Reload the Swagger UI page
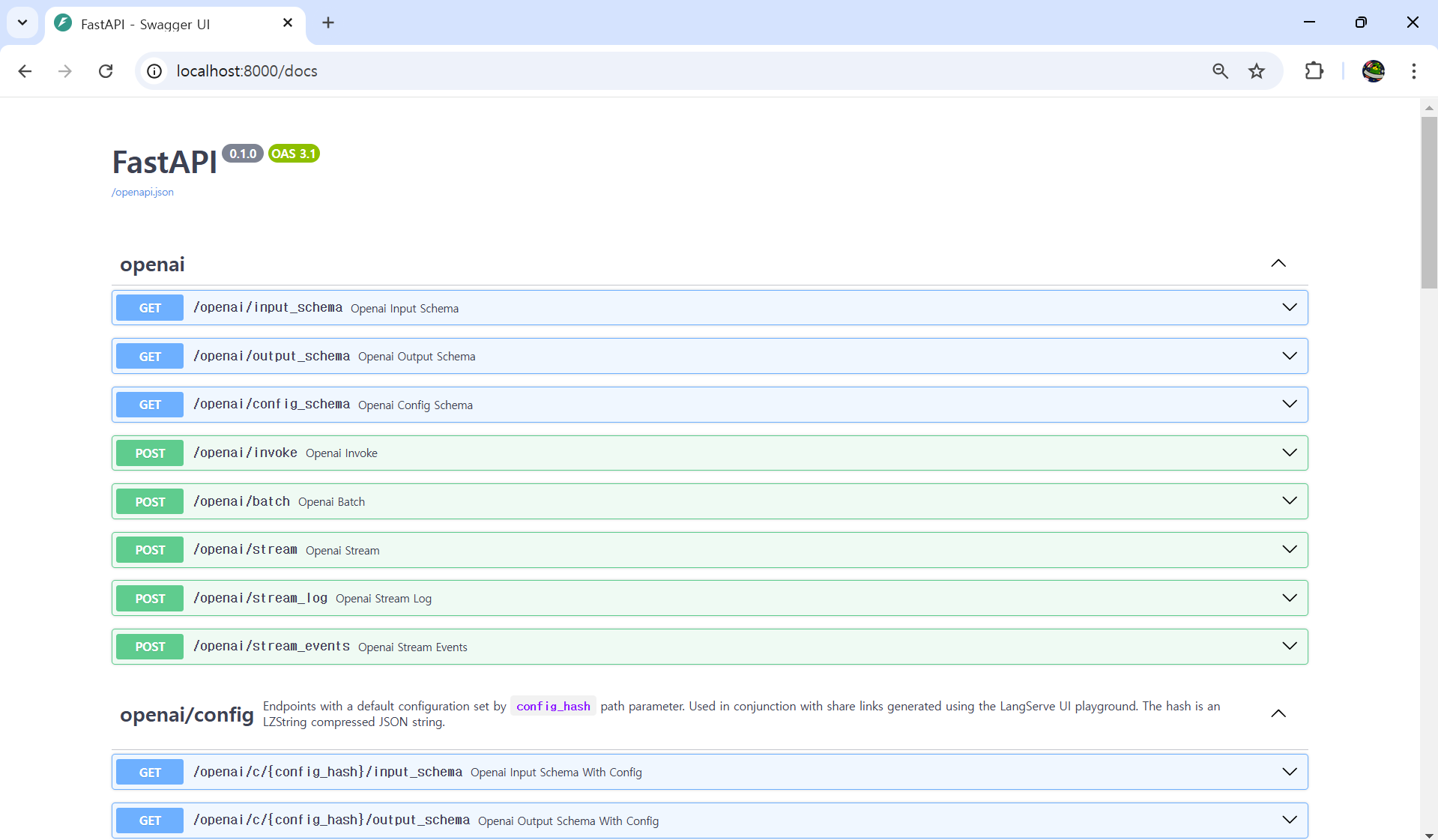 click(x=106, y=71)
